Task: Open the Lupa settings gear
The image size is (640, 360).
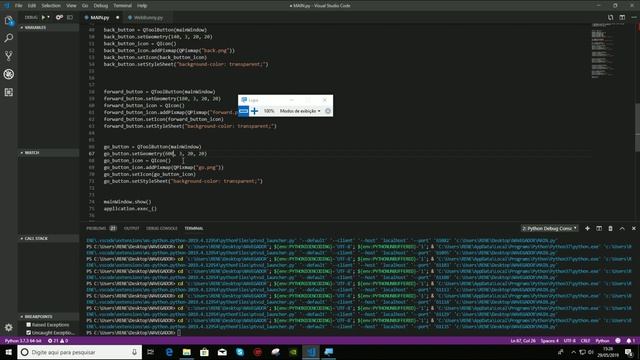Action: [328, 111]
